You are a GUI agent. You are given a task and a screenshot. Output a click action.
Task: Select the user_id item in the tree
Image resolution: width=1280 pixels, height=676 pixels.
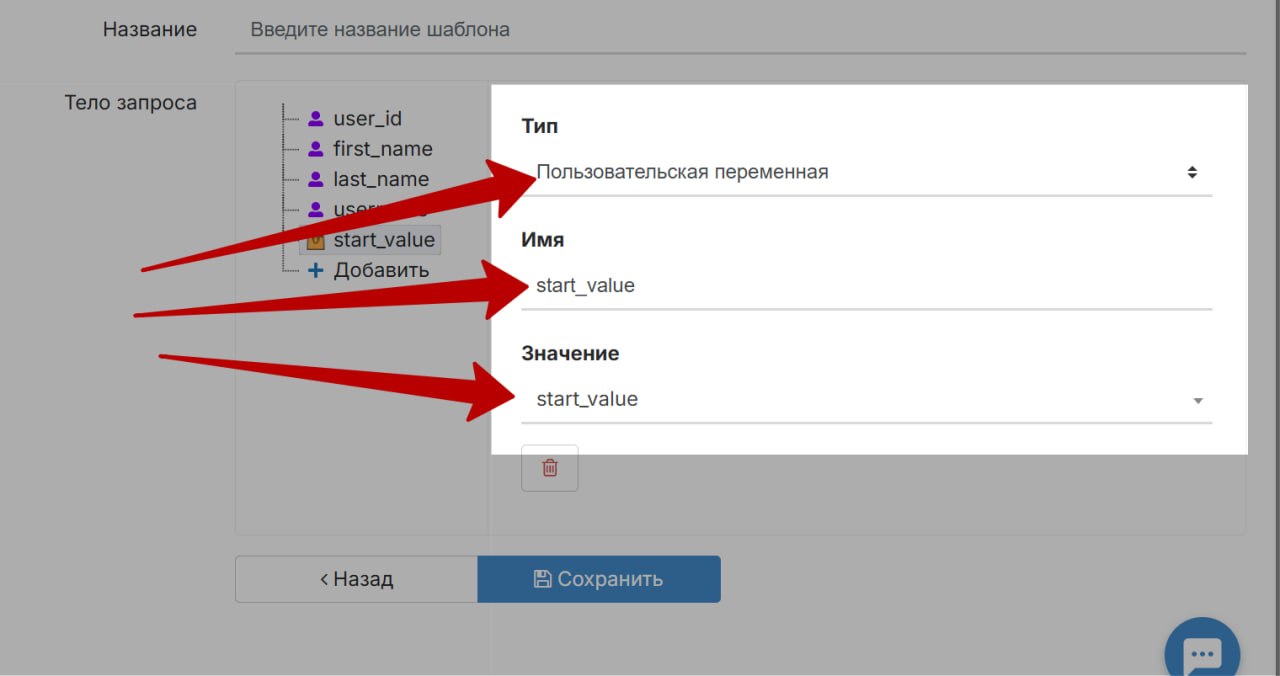tap(367, 119)
